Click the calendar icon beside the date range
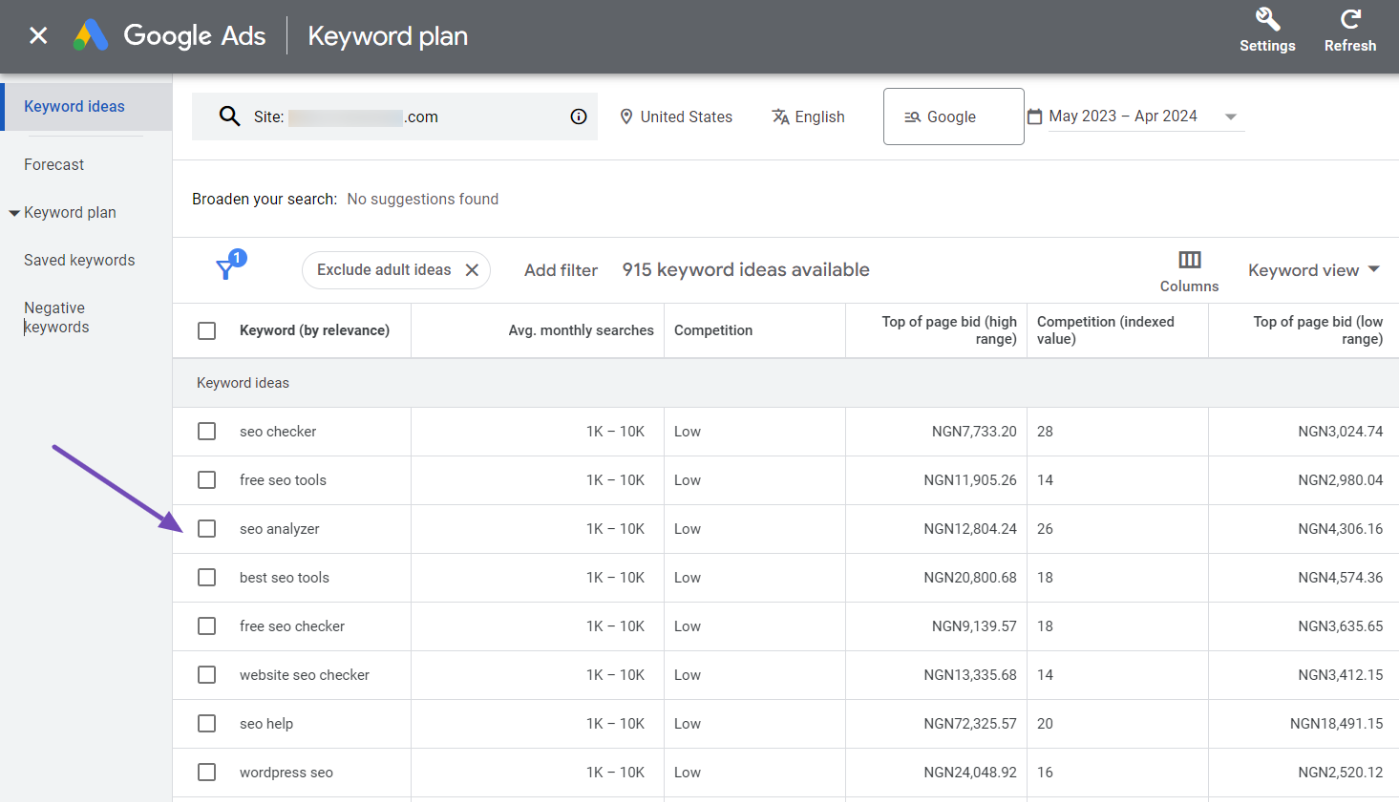Screen dimensions: 1399x802 click(x=1035, y=117)
